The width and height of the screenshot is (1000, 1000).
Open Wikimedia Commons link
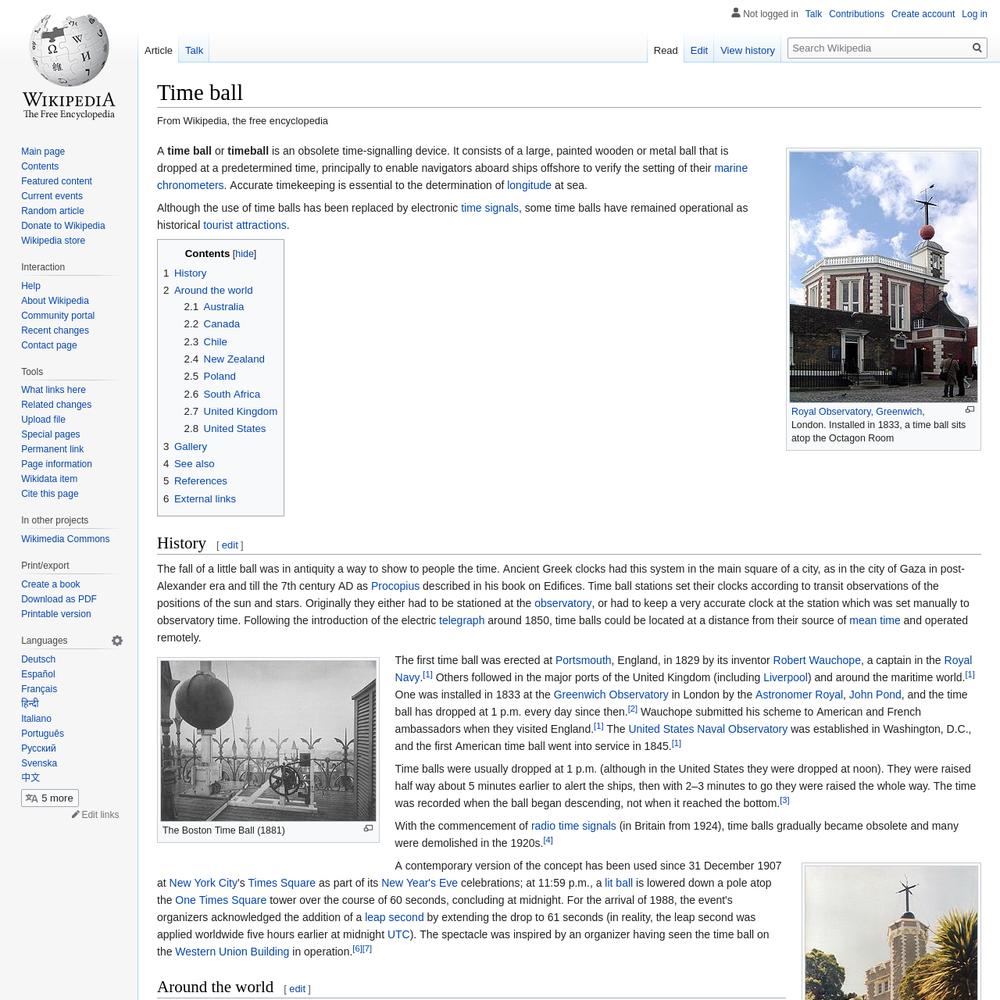(65, 539)
